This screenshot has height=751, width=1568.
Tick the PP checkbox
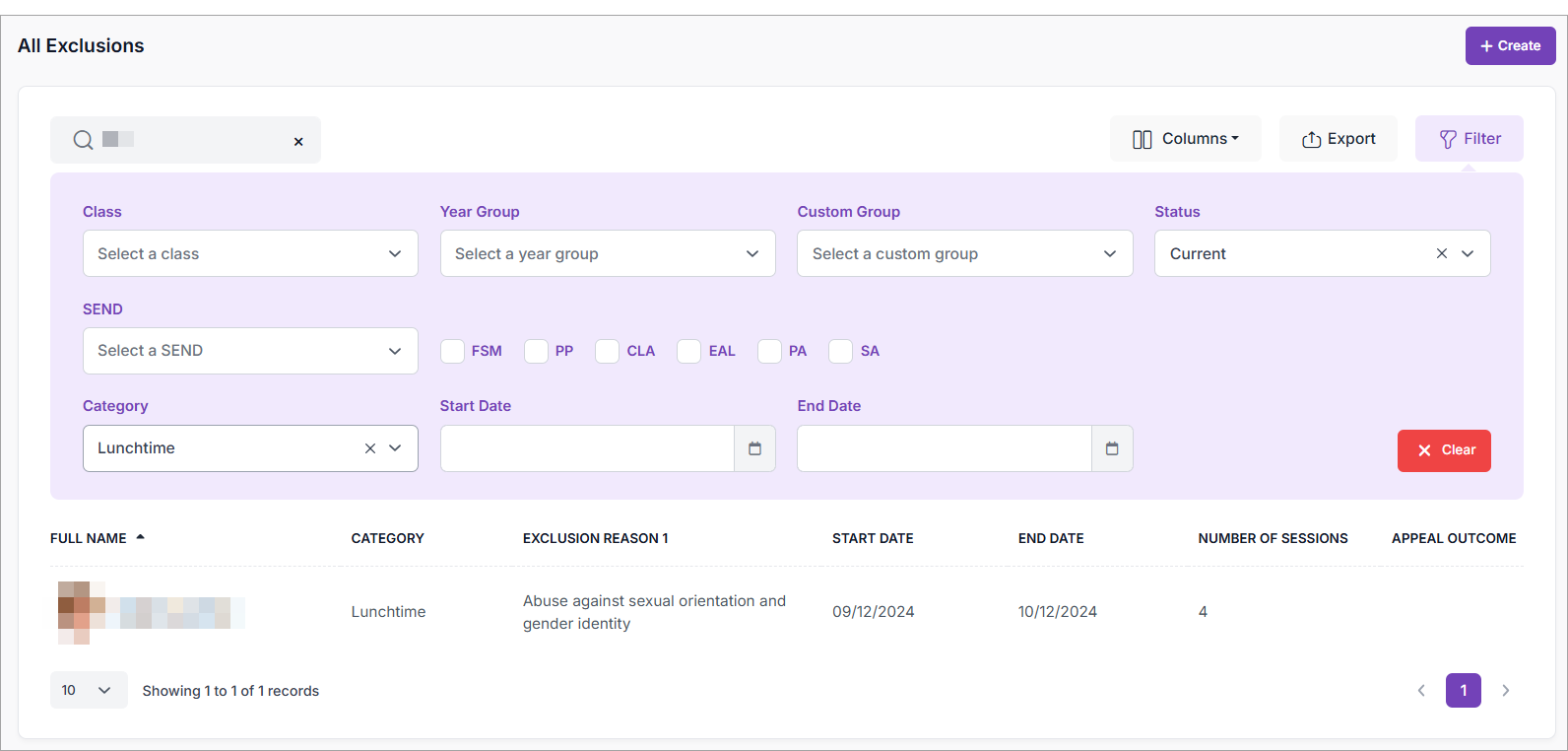pos(537,351)
